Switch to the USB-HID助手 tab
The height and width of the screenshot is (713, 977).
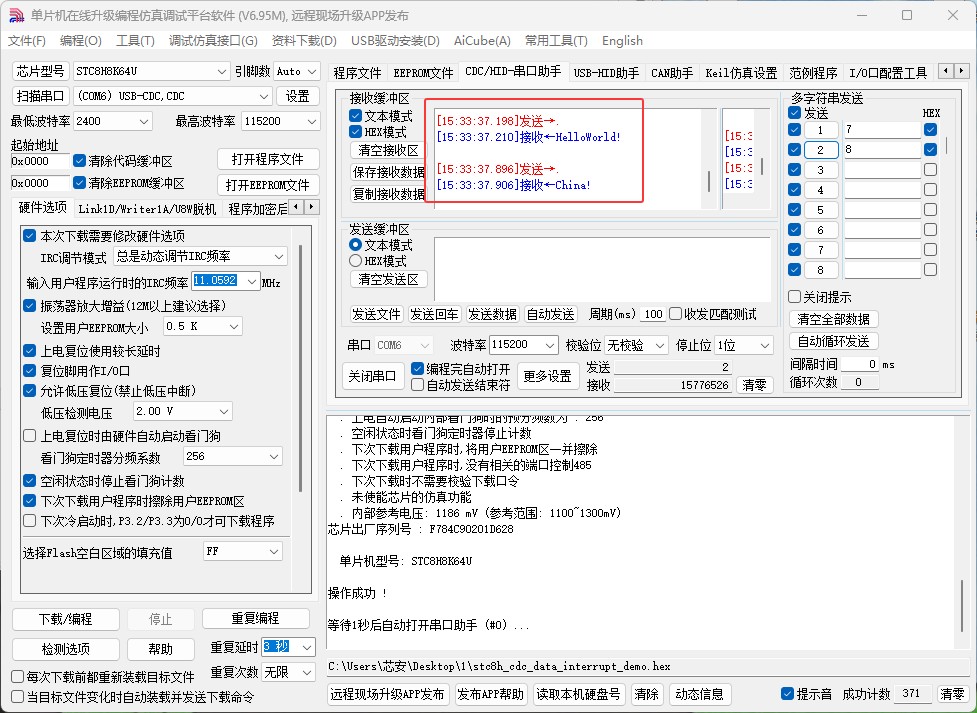click(607, 73)
